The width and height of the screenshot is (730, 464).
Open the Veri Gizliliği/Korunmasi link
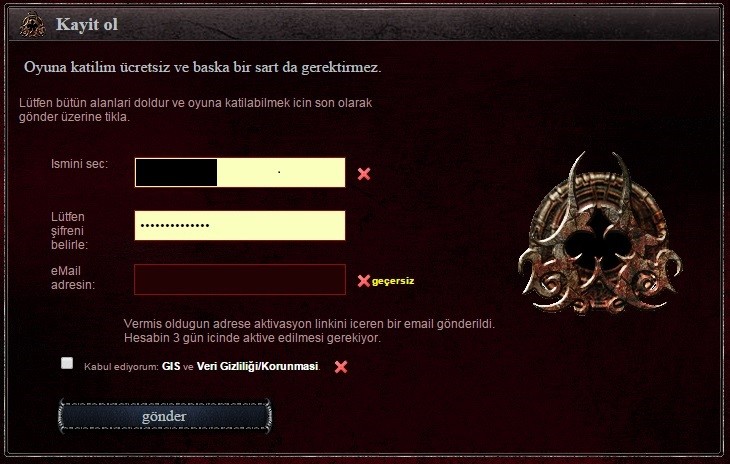click(x=257, y=366)
